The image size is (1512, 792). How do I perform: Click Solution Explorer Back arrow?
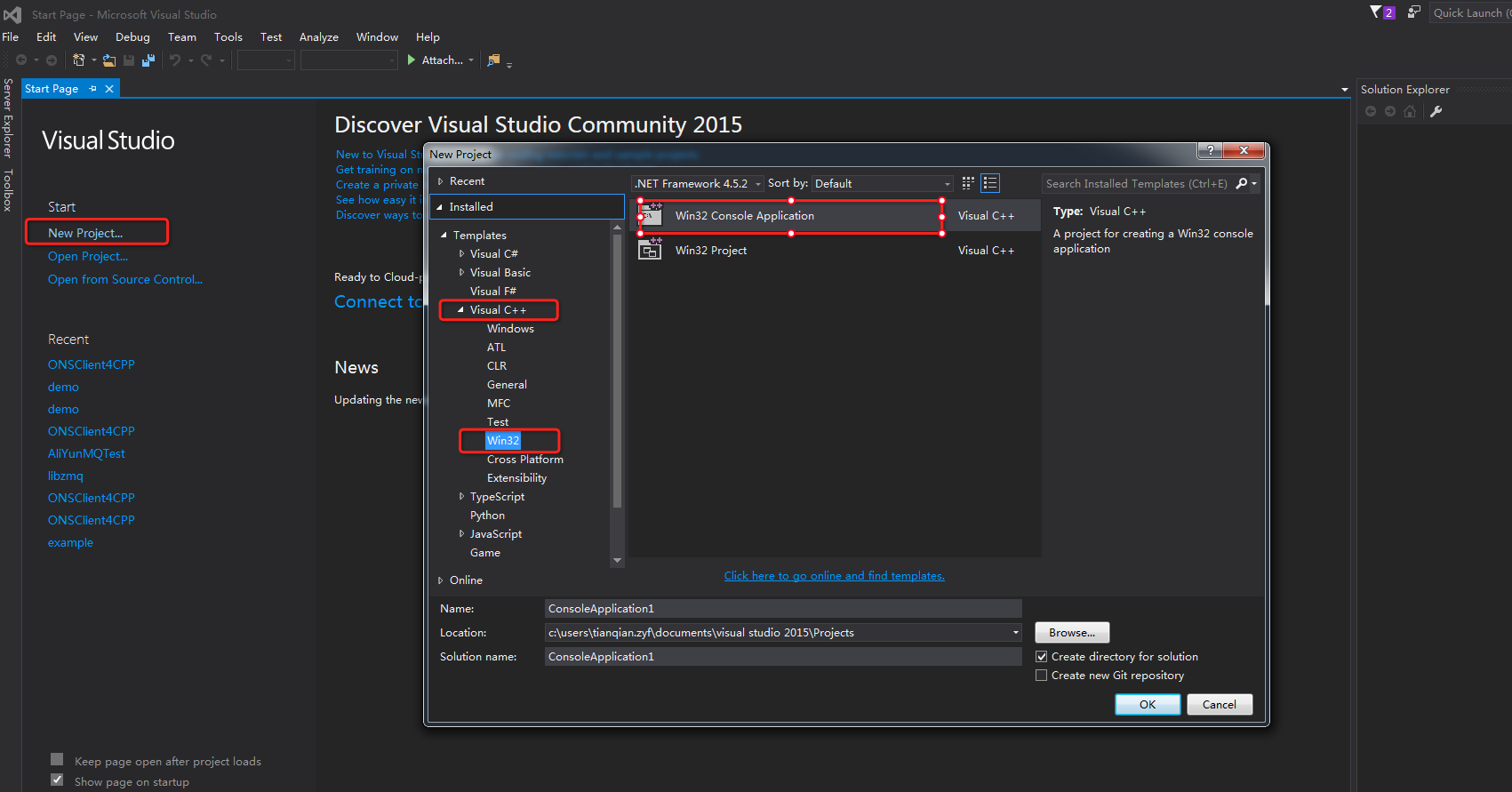(1371, 111)
